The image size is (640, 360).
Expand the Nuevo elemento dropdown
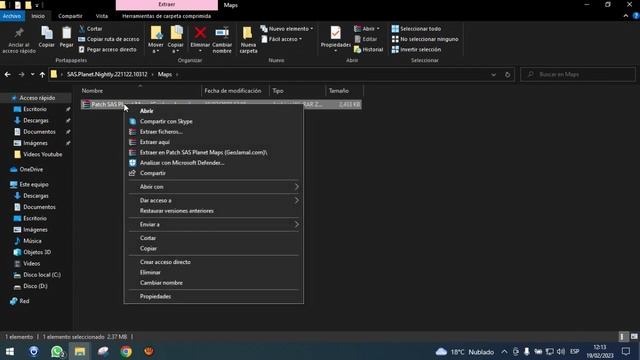click(x=287, y=29)
